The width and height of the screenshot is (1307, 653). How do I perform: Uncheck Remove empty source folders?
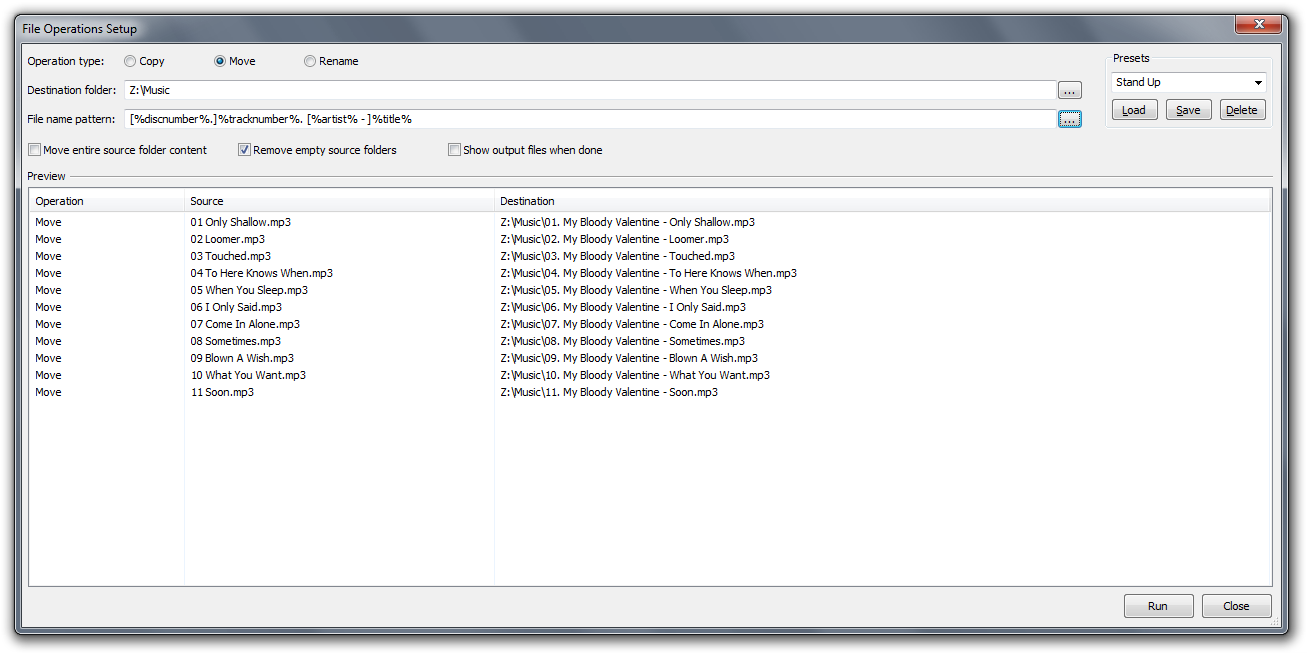pyautogui.click(x=244, y=150)
